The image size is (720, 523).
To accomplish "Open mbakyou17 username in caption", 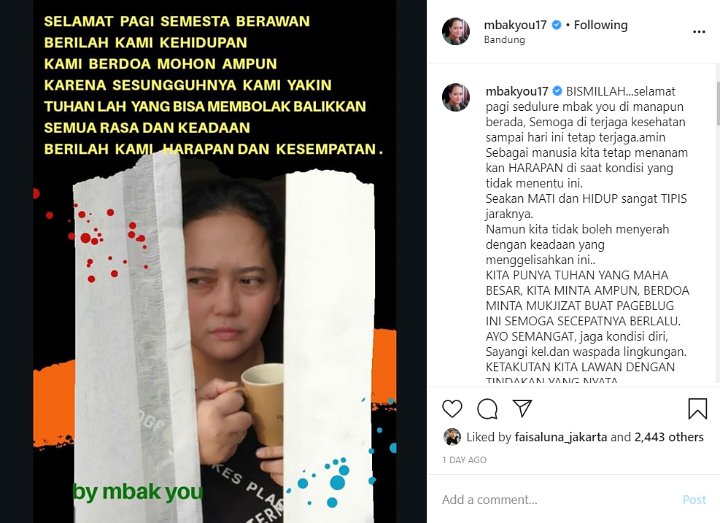I will (517, 91).
